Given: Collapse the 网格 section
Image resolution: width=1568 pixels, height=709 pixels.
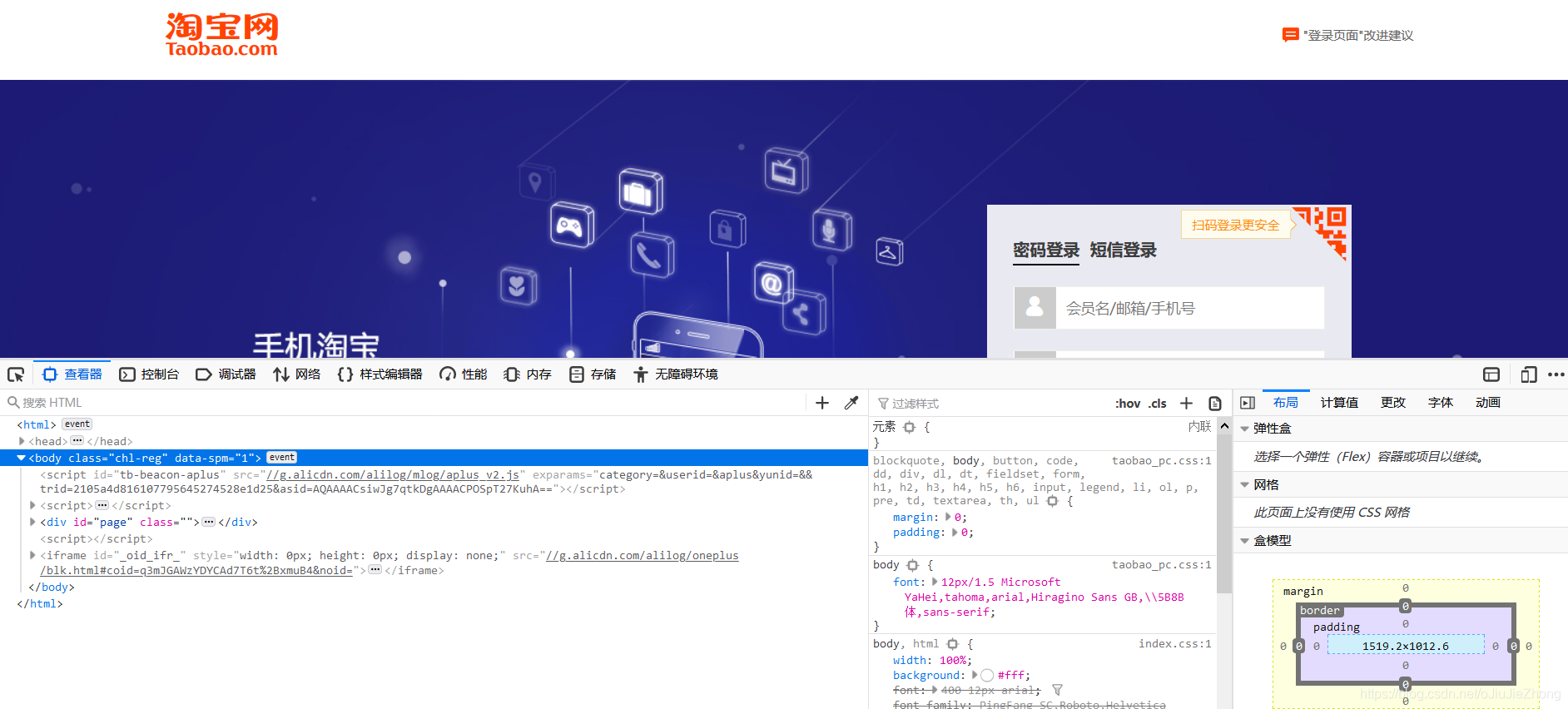Looking at the screenshot, I should [x=1245, y=484].
